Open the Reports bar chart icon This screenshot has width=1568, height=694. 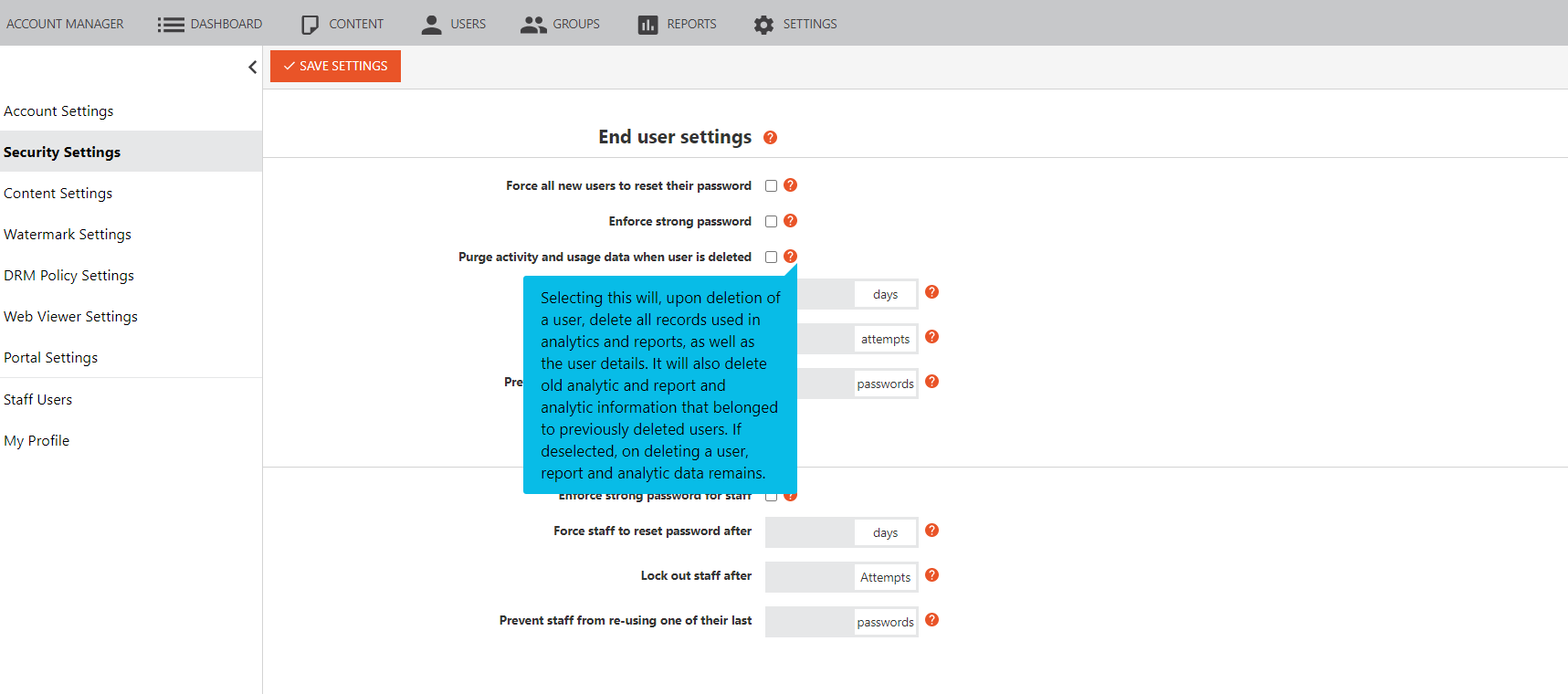(x=647, y=25)
